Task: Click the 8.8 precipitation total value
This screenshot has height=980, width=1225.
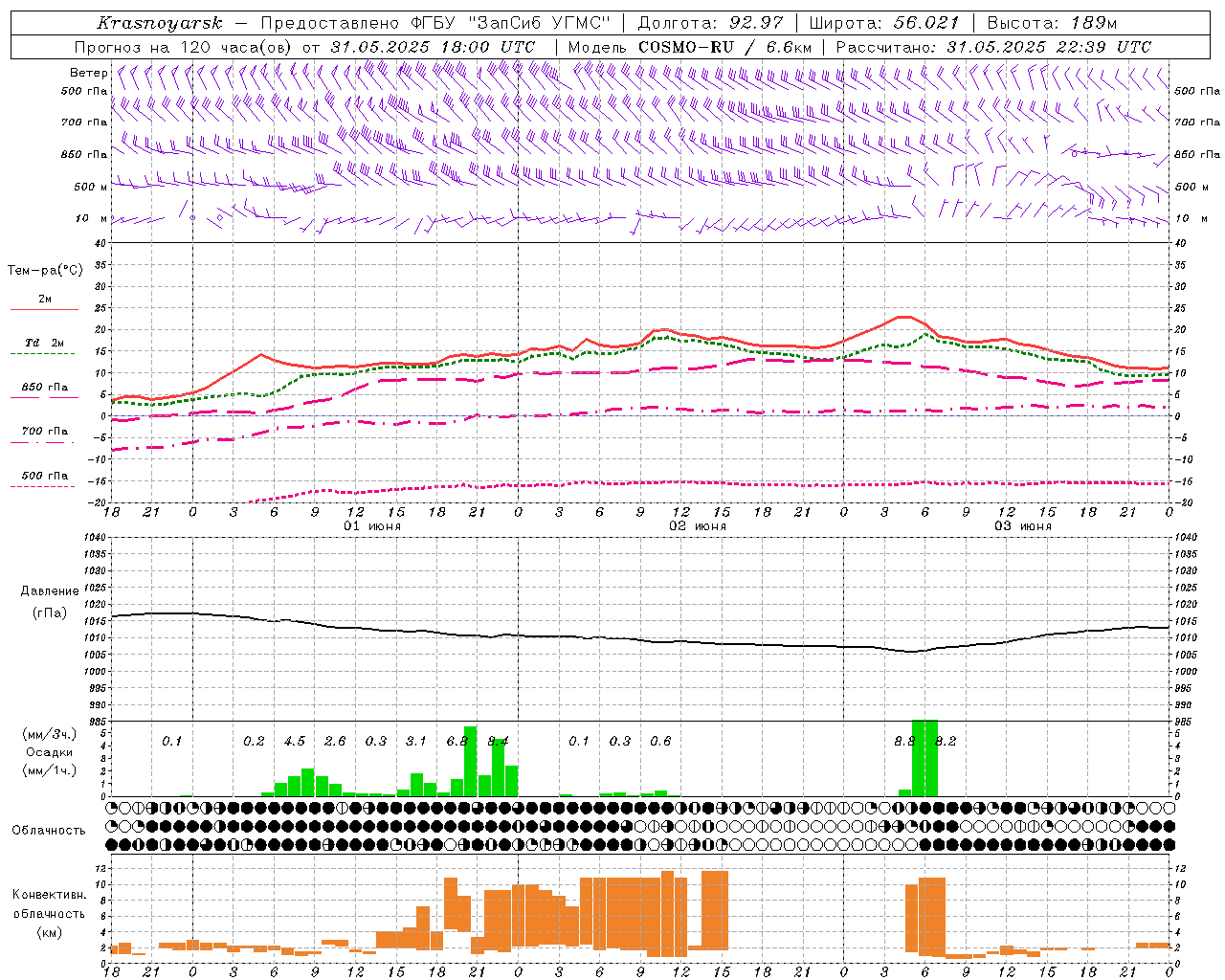Action: (904, 742)
